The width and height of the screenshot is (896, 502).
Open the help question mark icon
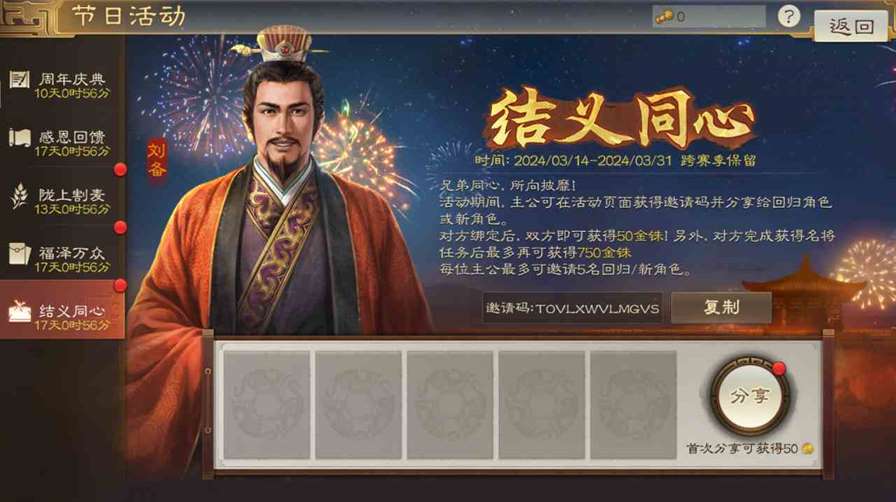(x=789, y=17)
